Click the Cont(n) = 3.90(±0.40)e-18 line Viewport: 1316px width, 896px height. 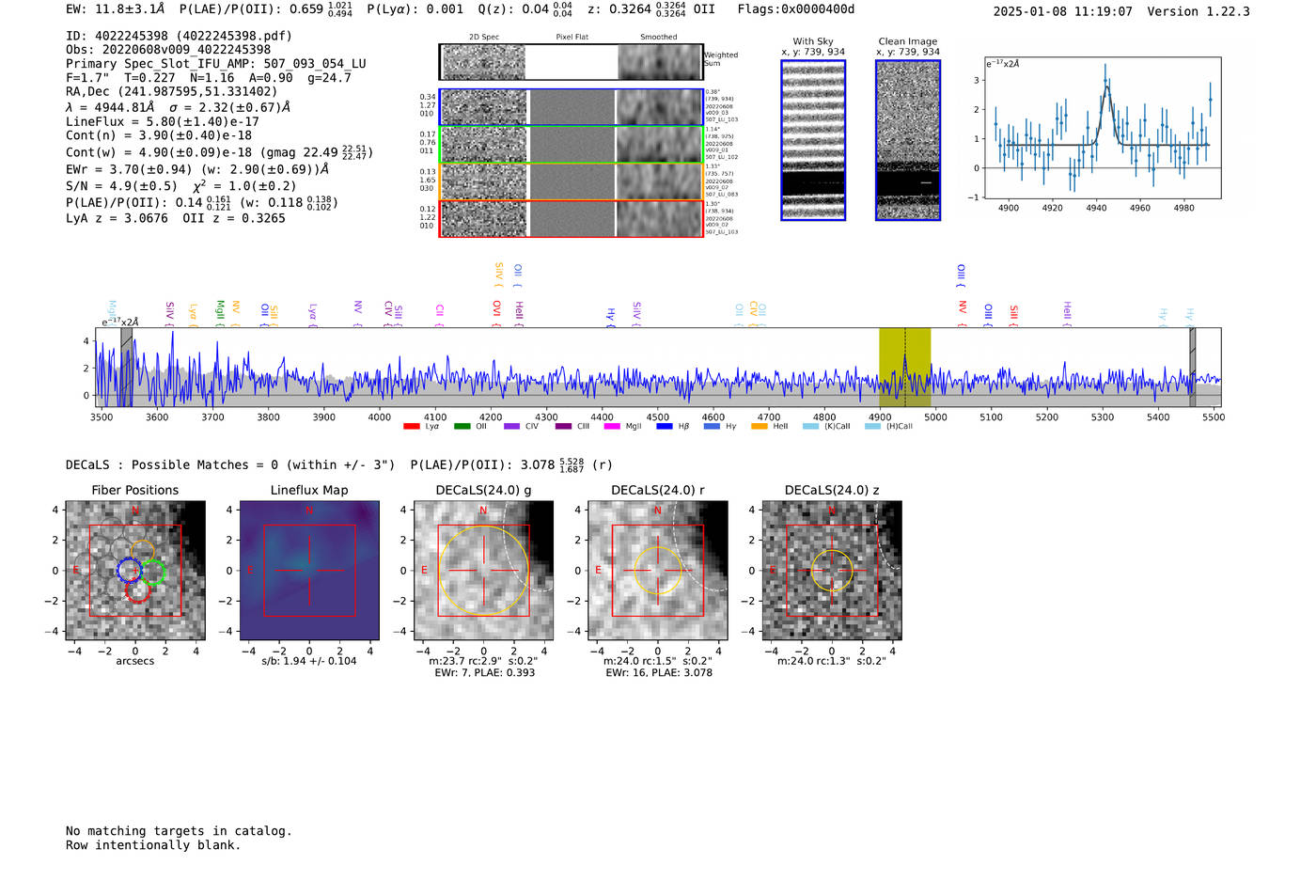click(159, 135)
